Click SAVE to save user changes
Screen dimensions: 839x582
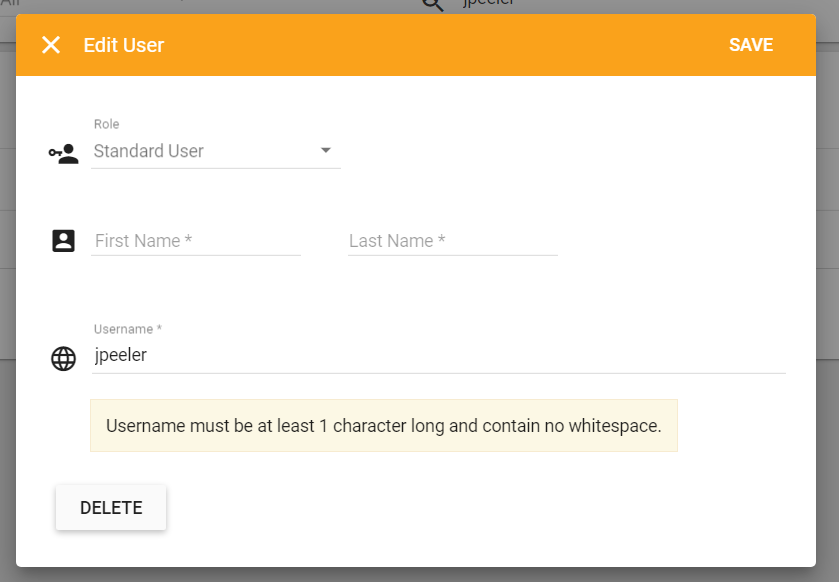click(750, 45)
